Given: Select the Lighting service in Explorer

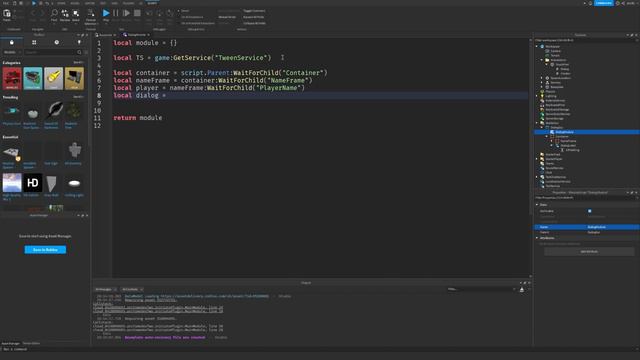Looking at the screenshot, I should 551,96.
